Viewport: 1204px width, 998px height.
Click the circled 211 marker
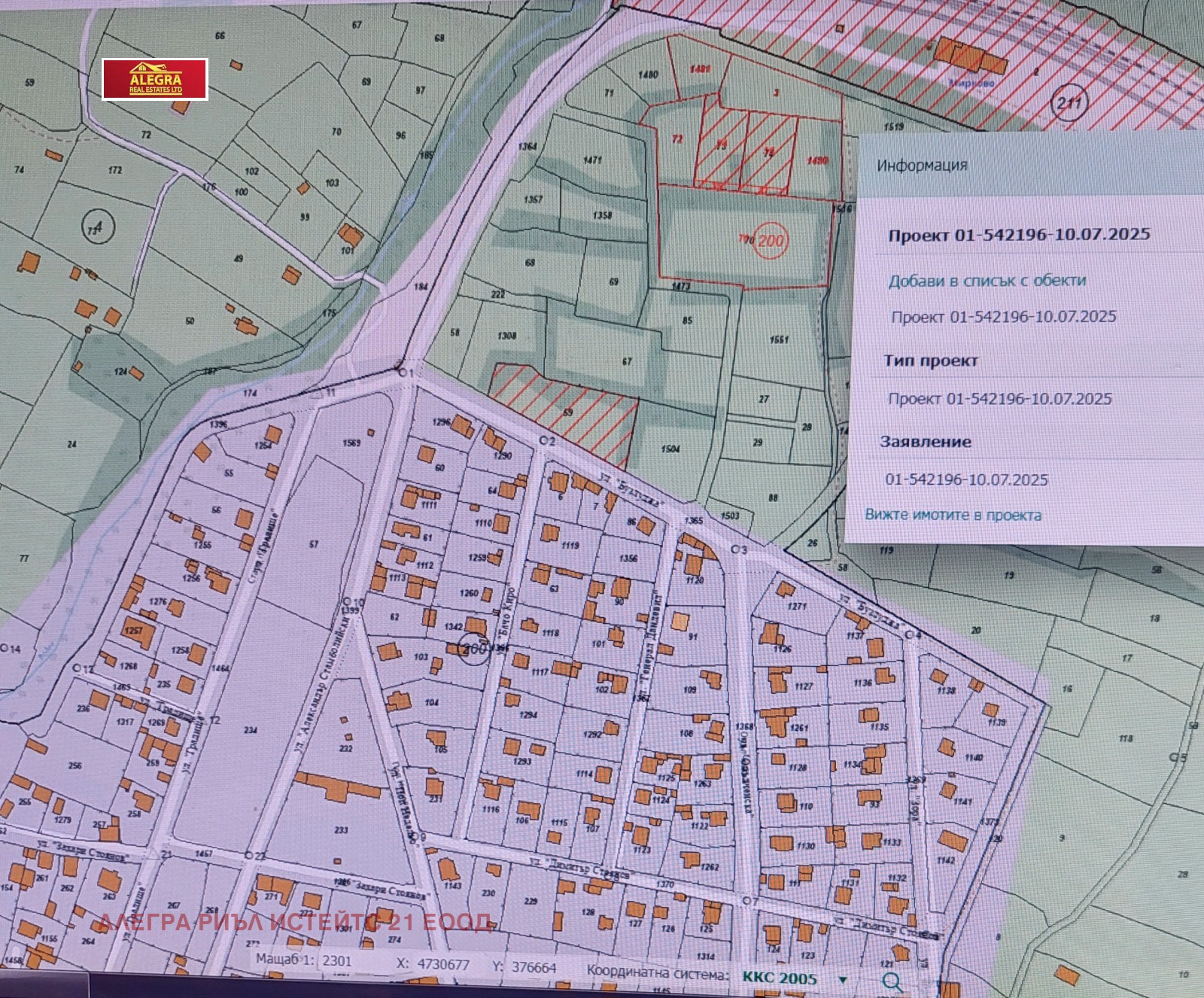(x=1068, y=102)
